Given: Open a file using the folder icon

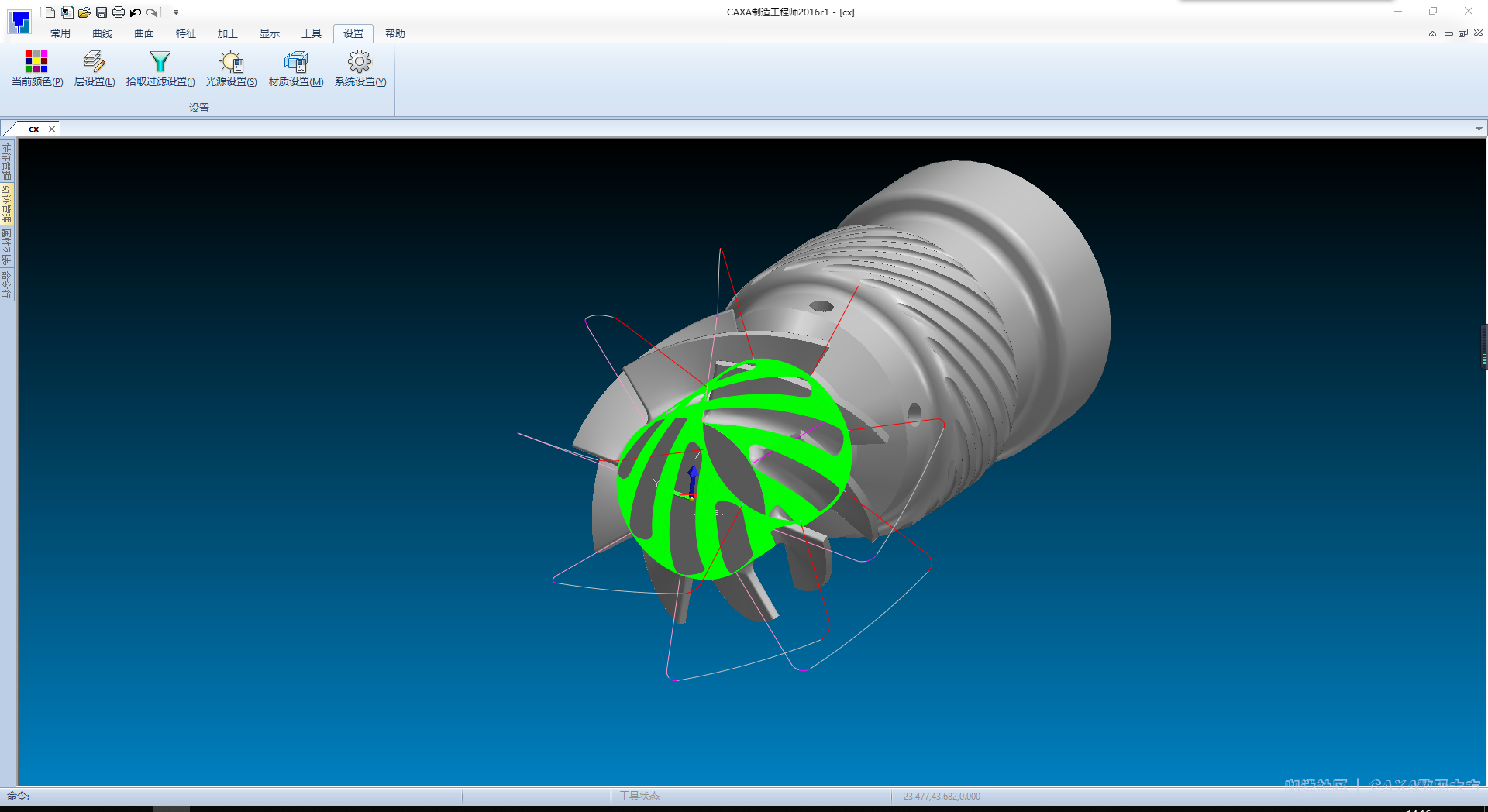Looking at the screenshot, I should coord(84,12).
